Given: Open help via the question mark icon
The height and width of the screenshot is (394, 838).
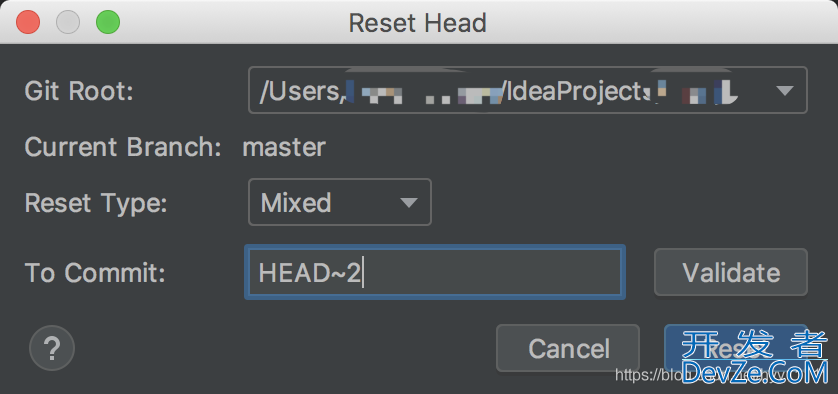Looking at the screenshot, I should [52, 349].
